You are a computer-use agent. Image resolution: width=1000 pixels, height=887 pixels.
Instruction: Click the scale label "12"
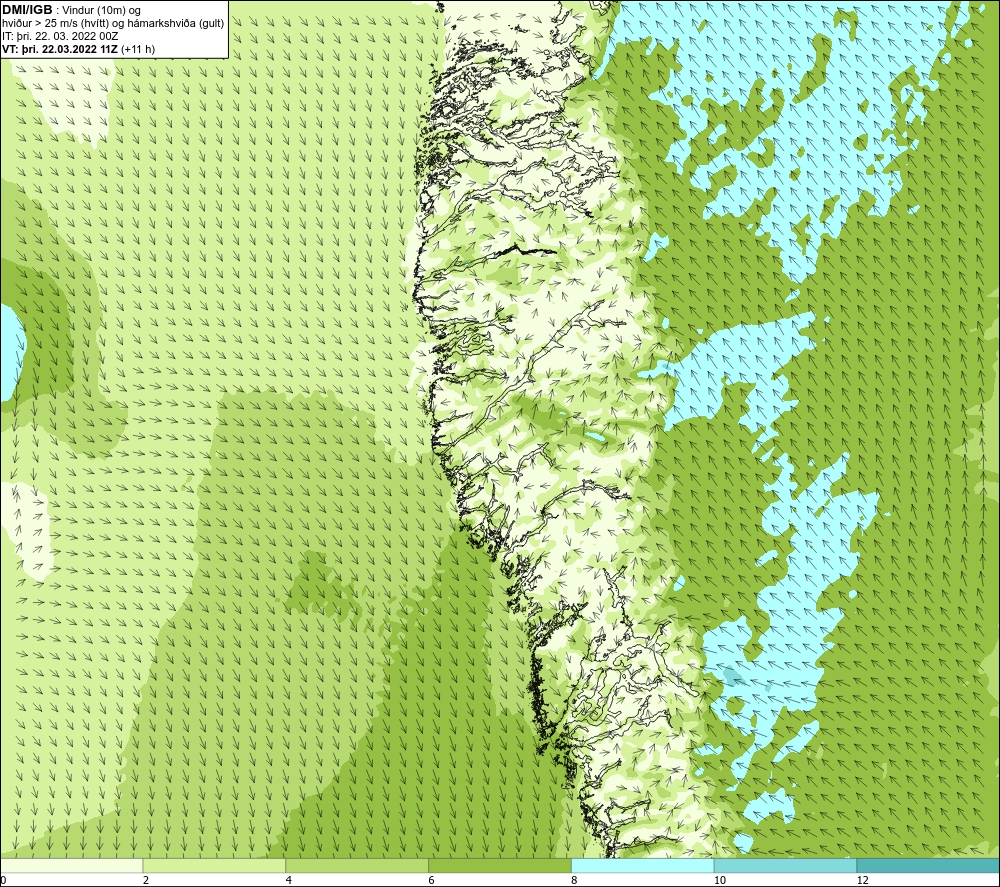(x=863, y=881)
